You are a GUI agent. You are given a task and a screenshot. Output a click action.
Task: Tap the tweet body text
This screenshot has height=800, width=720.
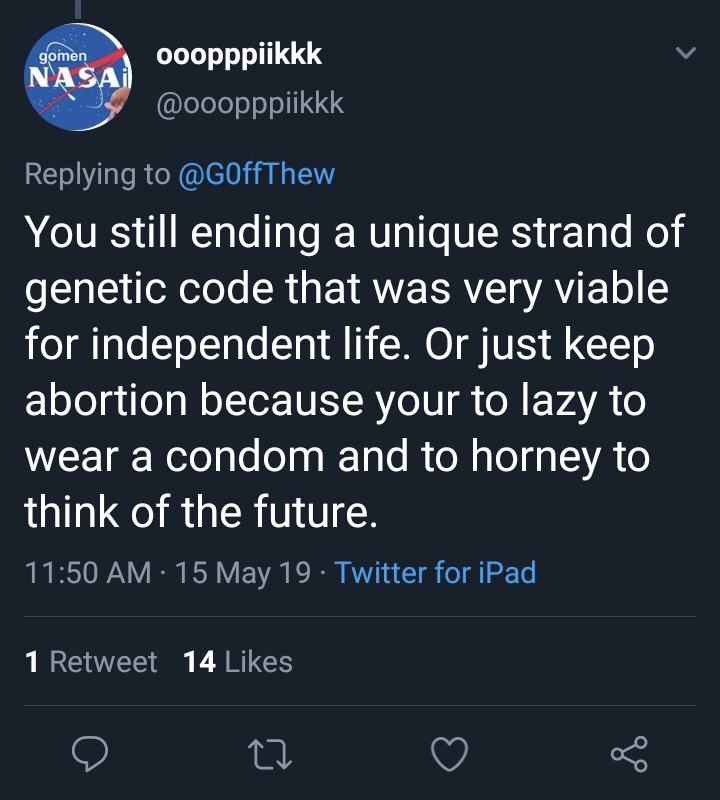click(354, 371)
